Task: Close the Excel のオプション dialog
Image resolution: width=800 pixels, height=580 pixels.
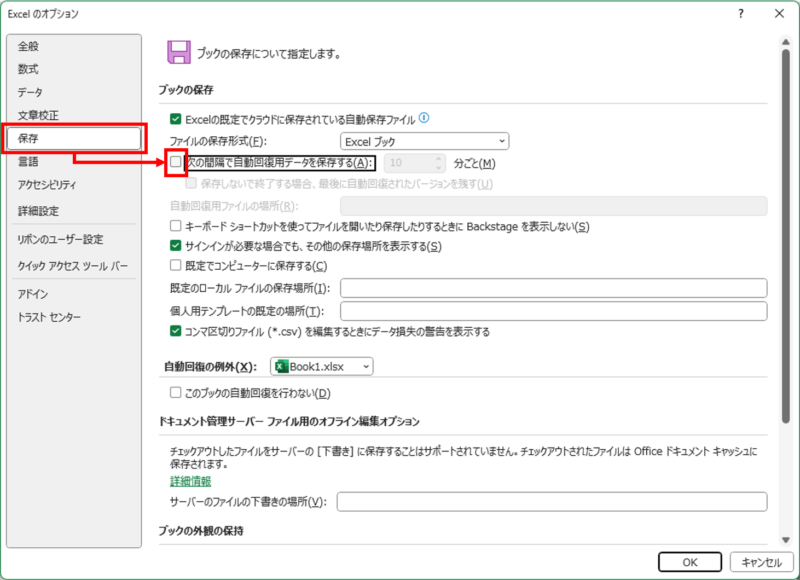Action: tap(780, 14)
